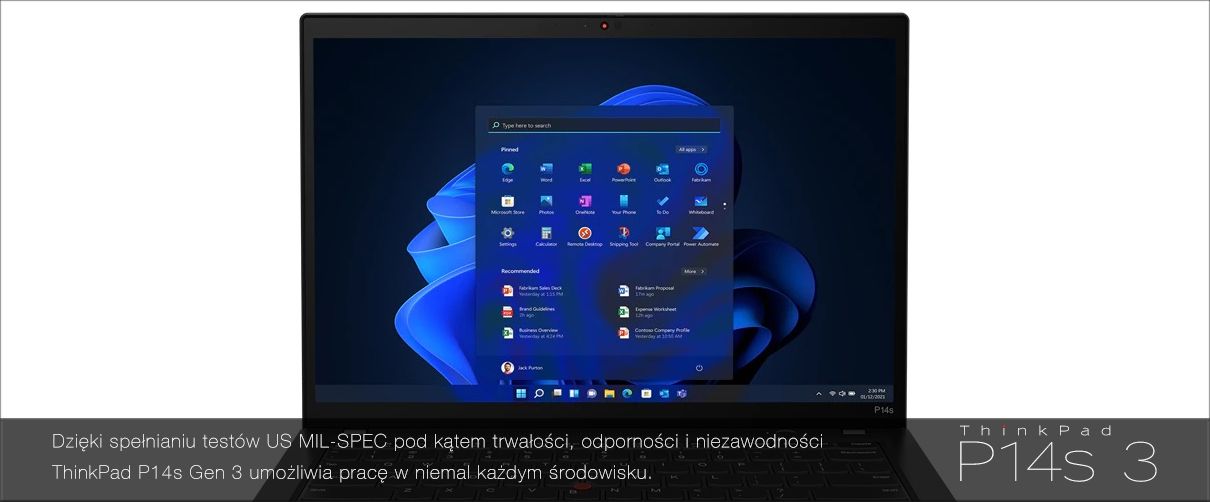1210x502 pixels.
Task: Open PowerPoint in the Start menu
Action: click(x=623, y=170)
